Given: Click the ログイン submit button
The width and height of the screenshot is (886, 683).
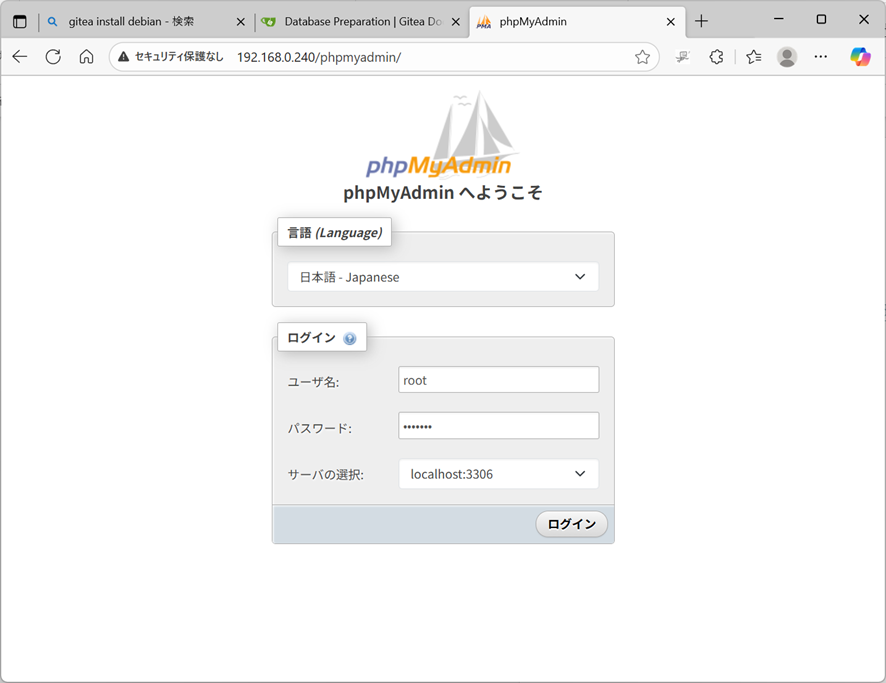Looking at the screenshot, I should 572,524.
